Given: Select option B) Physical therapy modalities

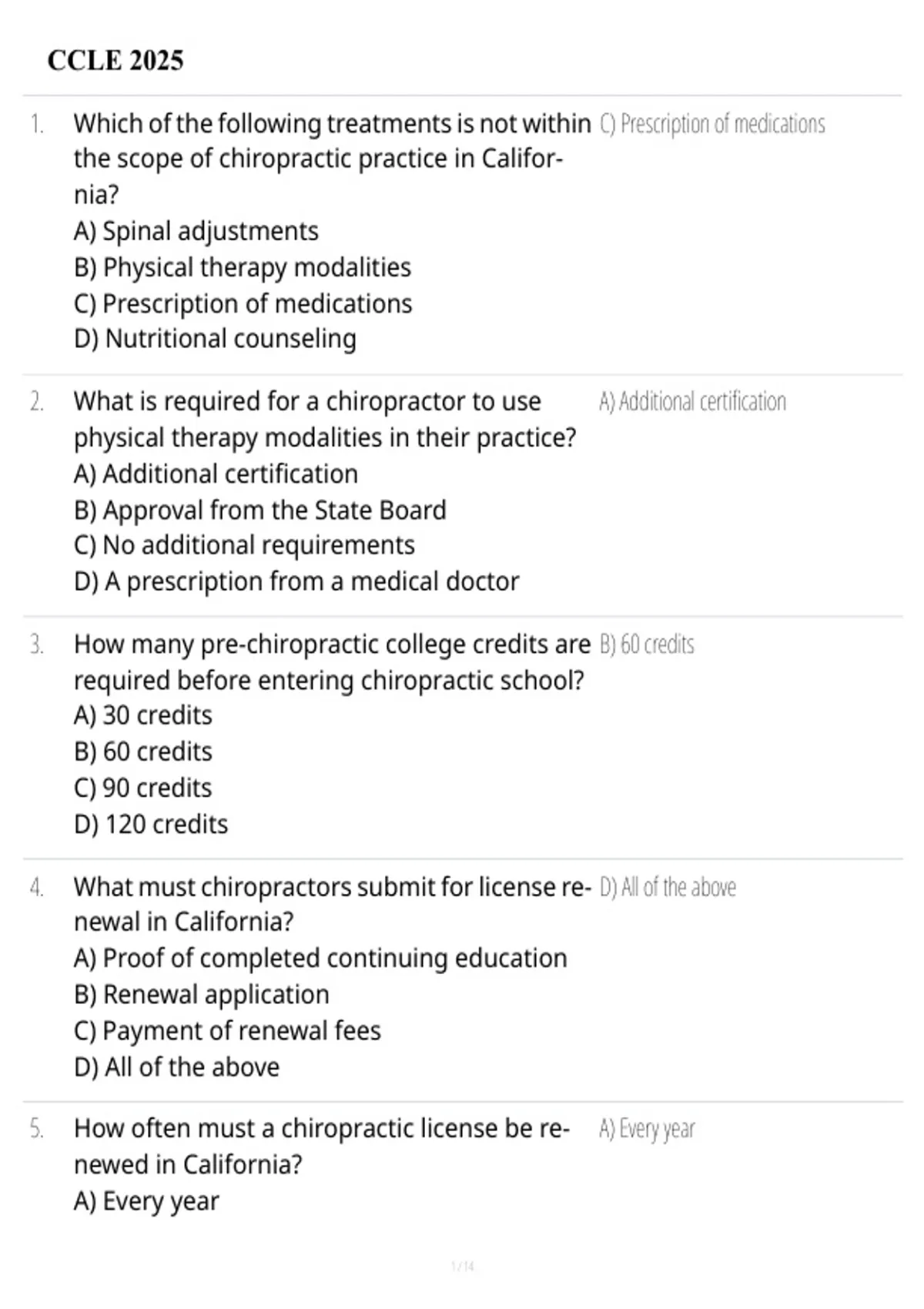Looking at the screenshot, I should coord(243,267).
